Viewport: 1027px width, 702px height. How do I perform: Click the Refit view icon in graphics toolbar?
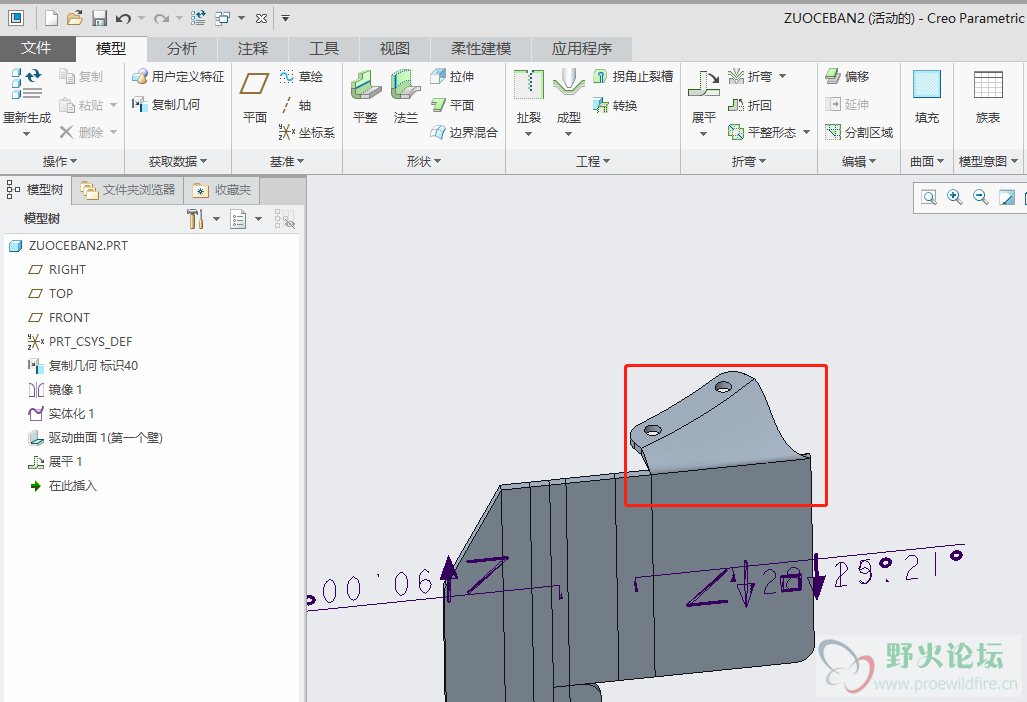point(929,197)
